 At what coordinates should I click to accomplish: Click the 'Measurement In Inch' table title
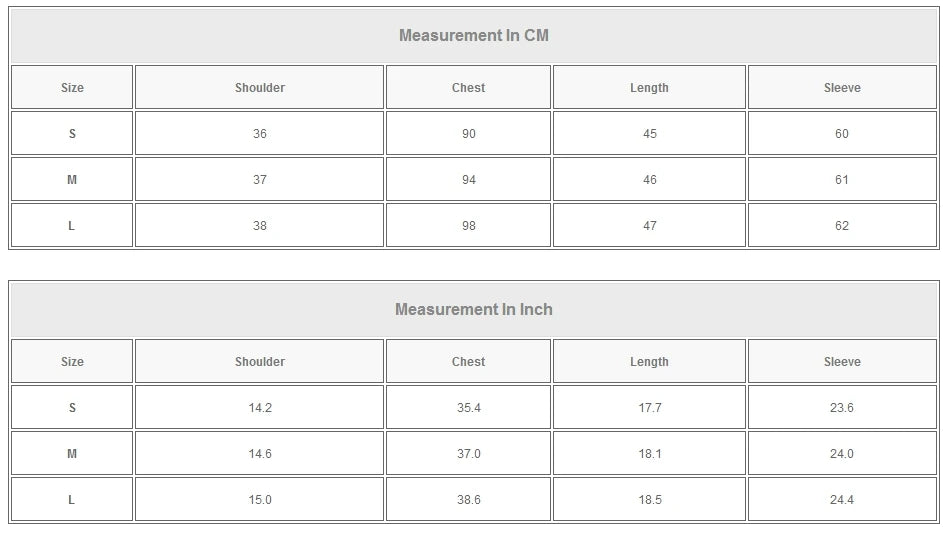[473, 310]
